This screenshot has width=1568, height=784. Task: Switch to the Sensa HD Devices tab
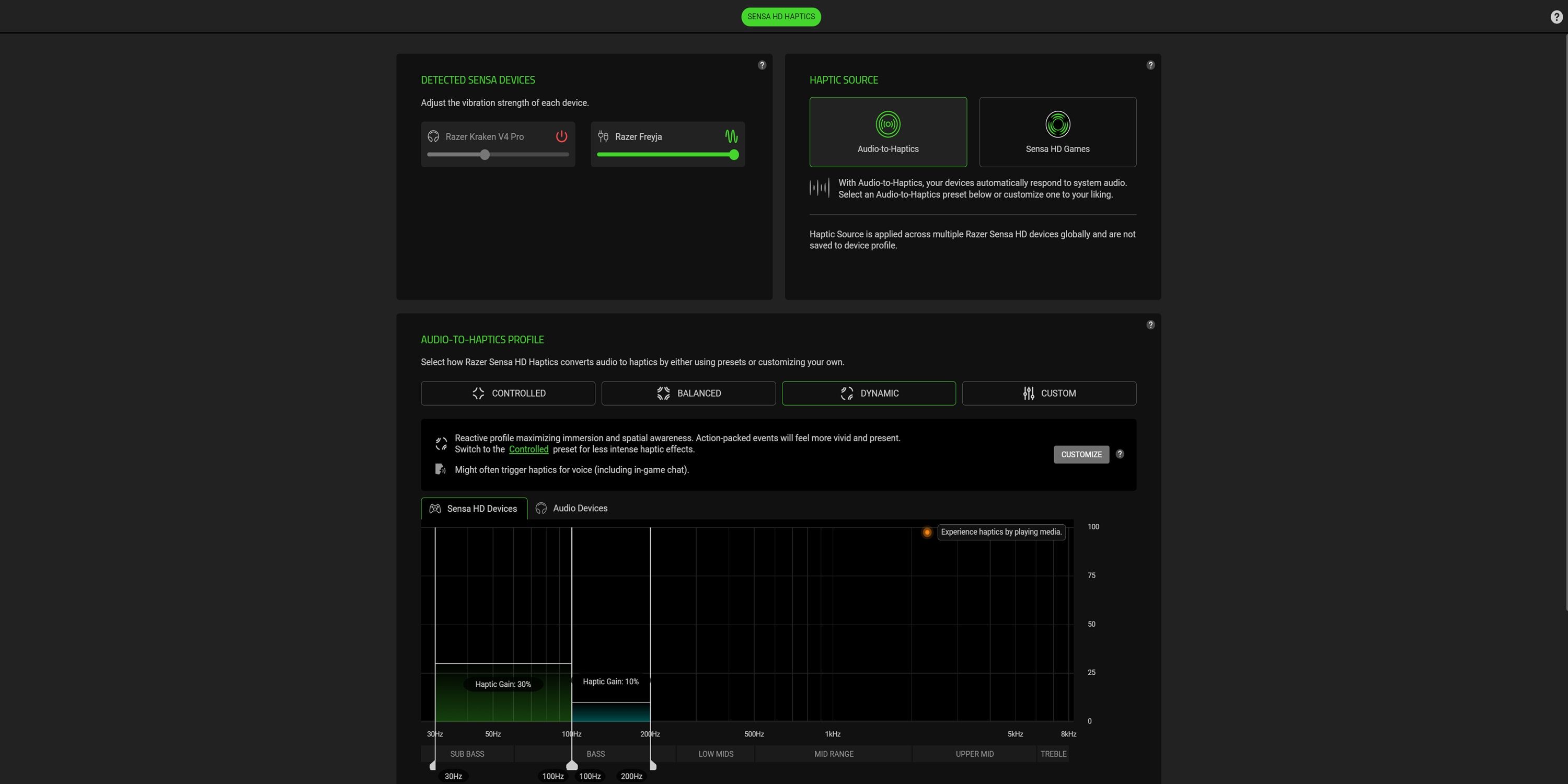pyautogui.click(x=474, y=509)
